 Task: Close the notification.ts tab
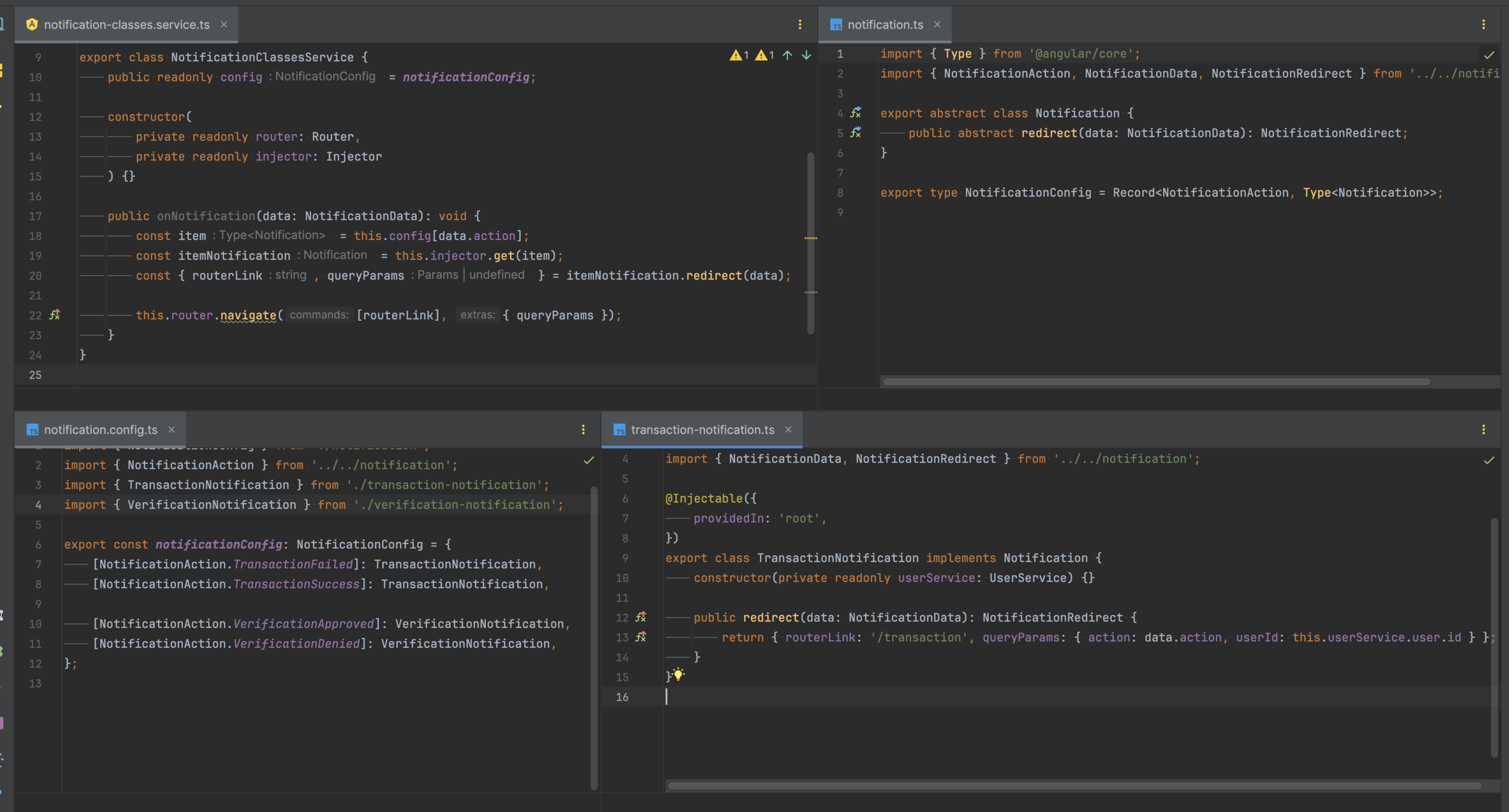(937, 25)
